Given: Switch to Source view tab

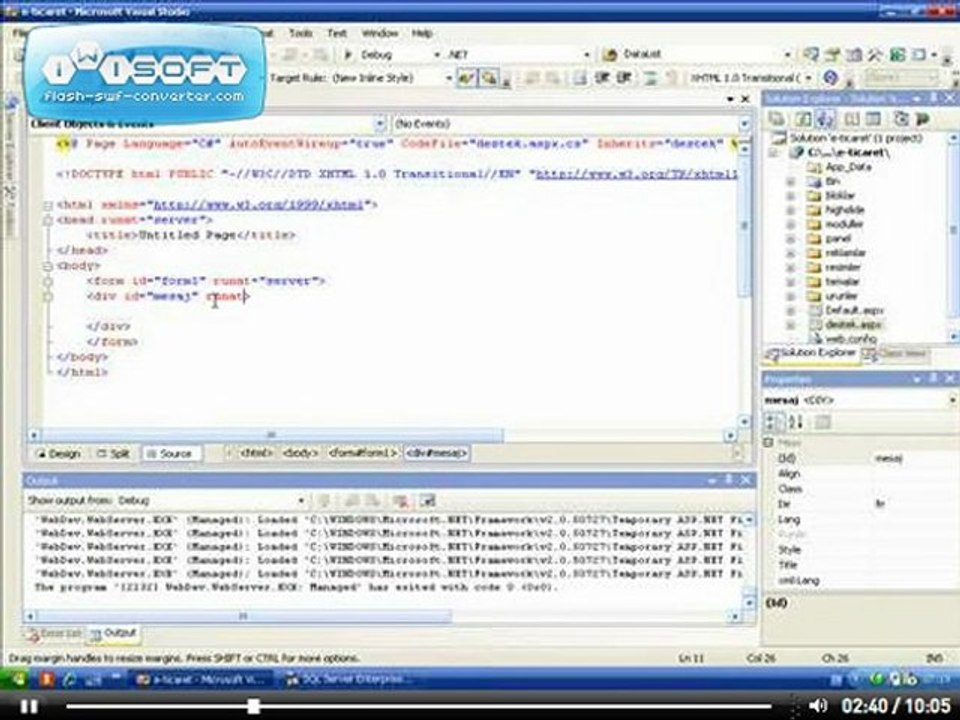Looking at the screenshot, I should tap(170, 454).
